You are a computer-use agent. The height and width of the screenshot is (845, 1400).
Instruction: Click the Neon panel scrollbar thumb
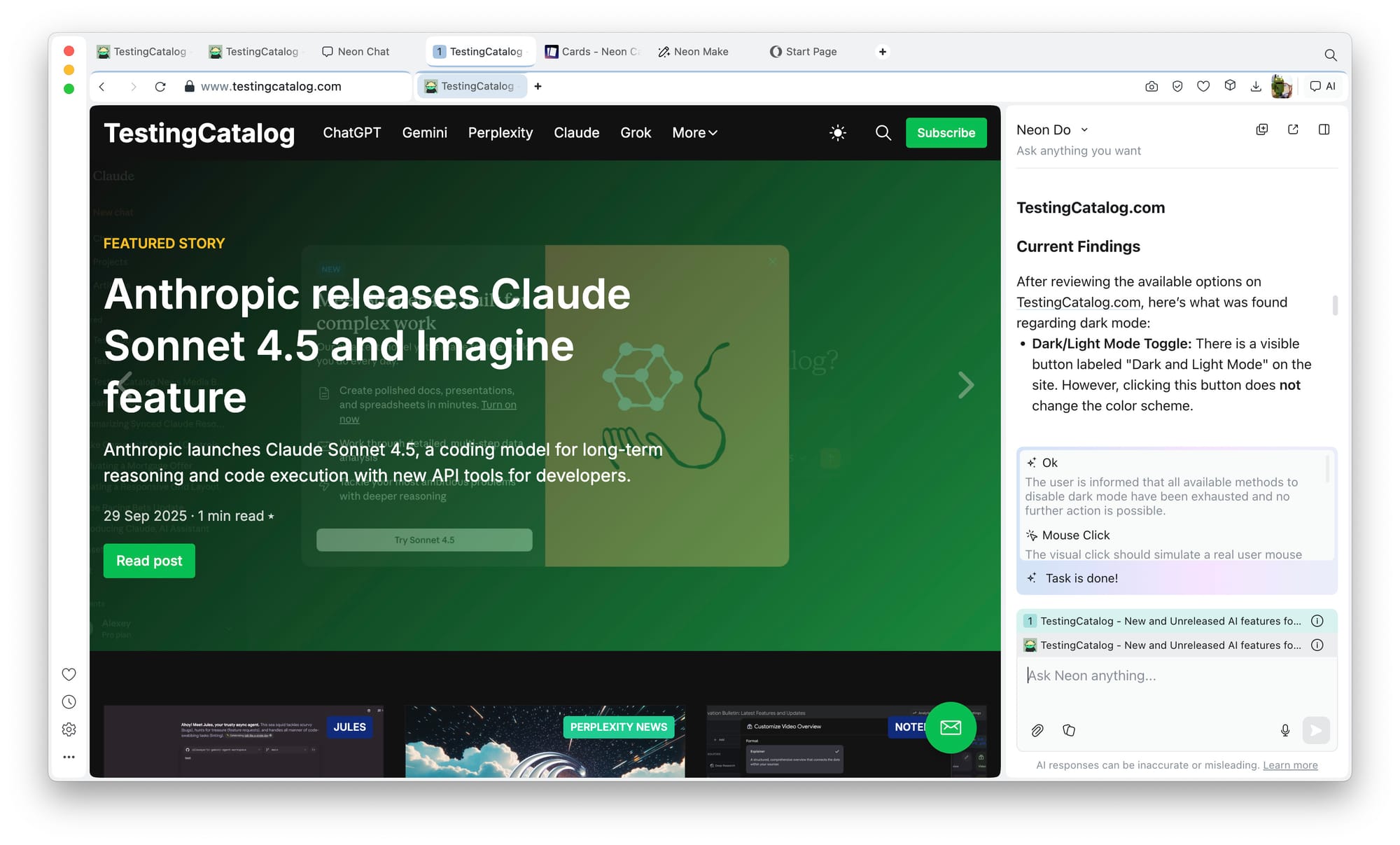point(1335,305)
